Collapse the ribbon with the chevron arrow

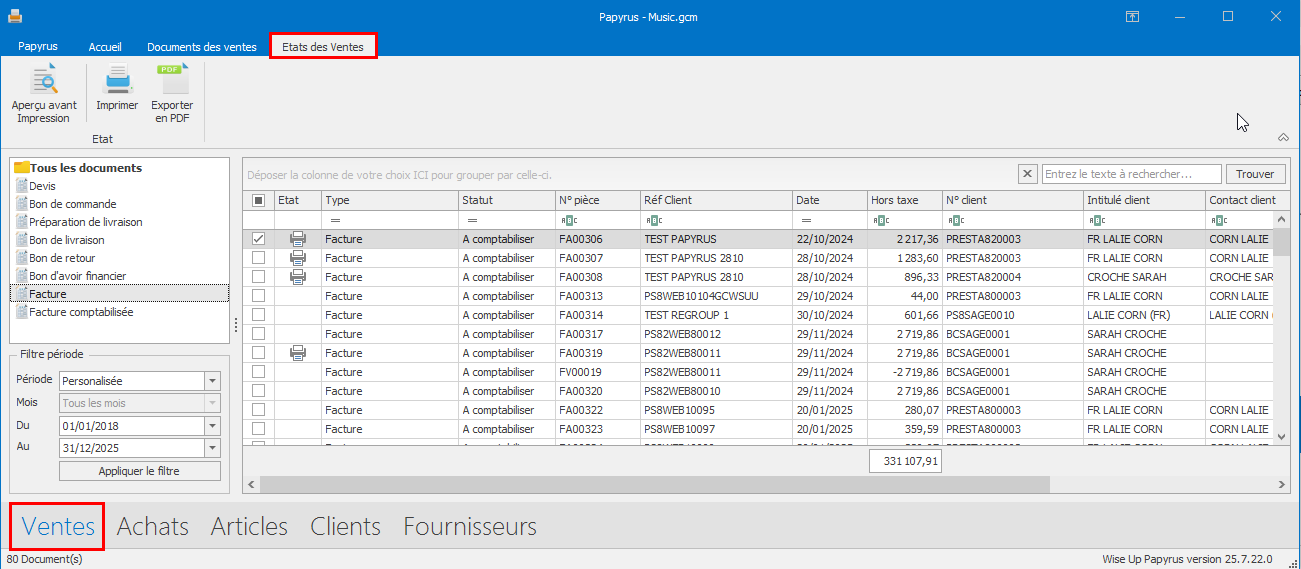1283,138
